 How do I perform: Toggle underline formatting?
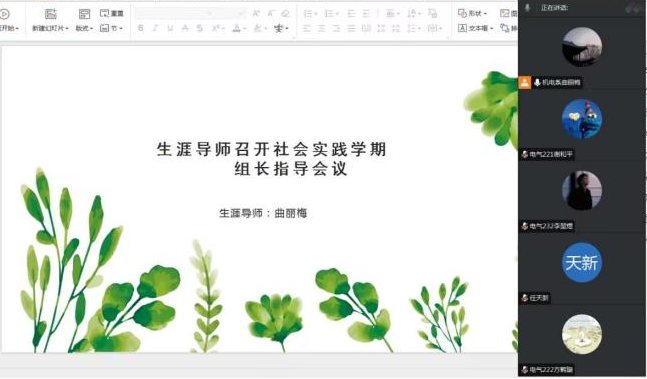coord(170,28)
